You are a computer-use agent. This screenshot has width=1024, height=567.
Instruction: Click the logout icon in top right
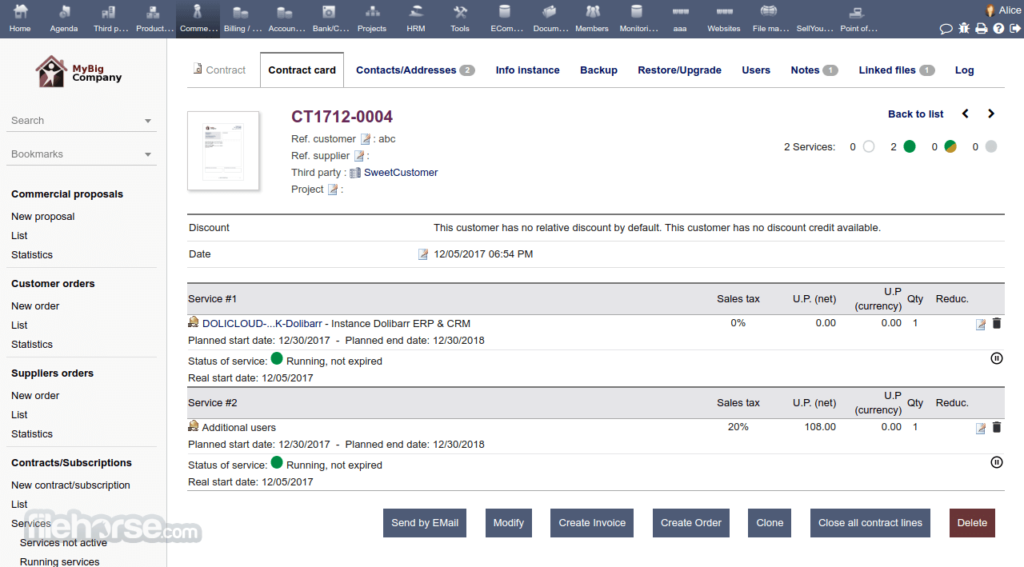[x=1015, y=28]
